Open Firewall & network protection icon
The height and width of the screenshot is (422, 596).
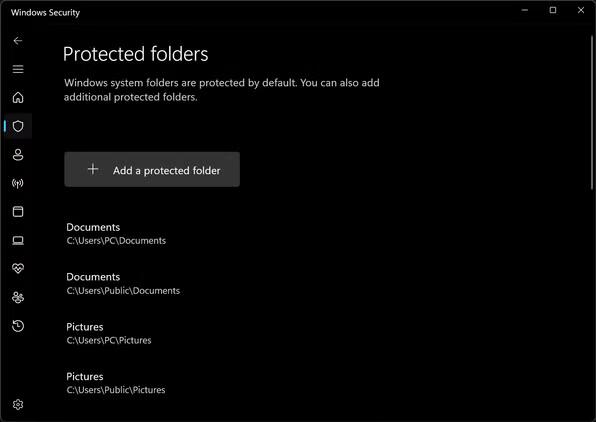(18, 183)
